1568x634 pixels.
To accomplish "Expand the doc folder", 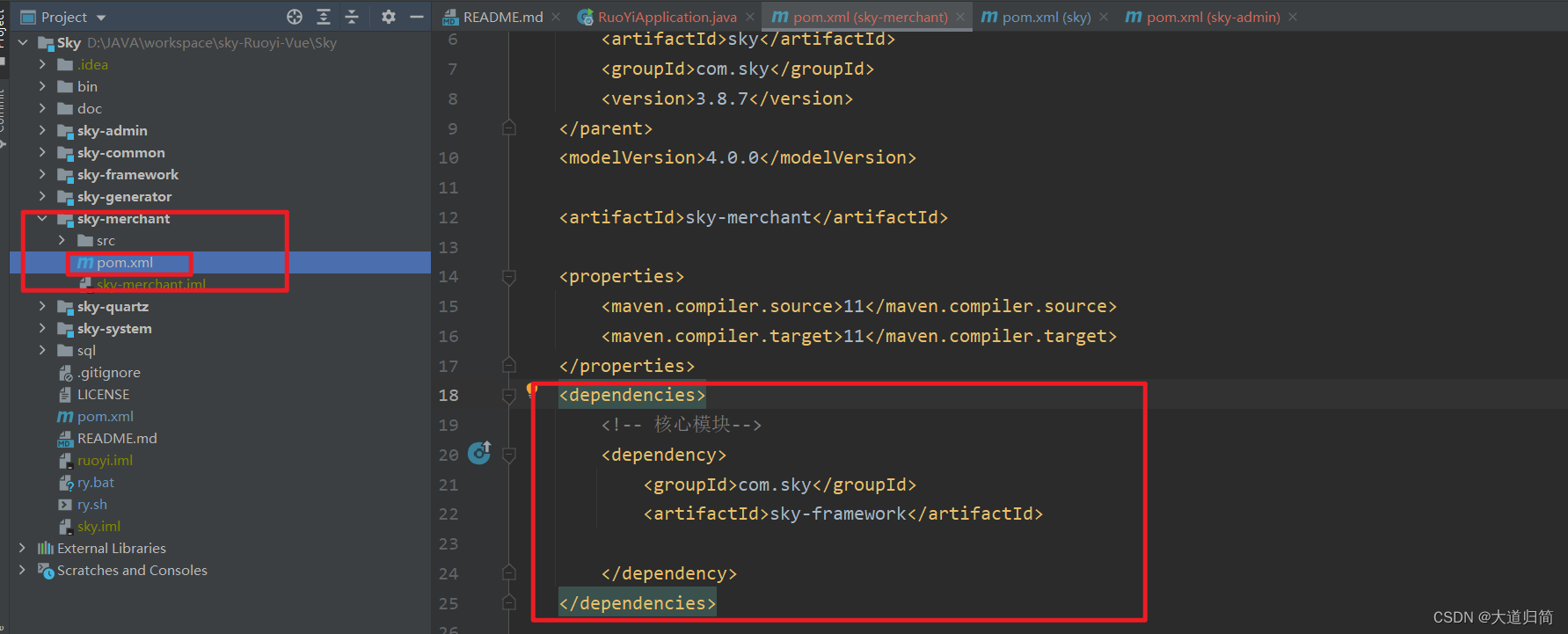I will 42,108.
